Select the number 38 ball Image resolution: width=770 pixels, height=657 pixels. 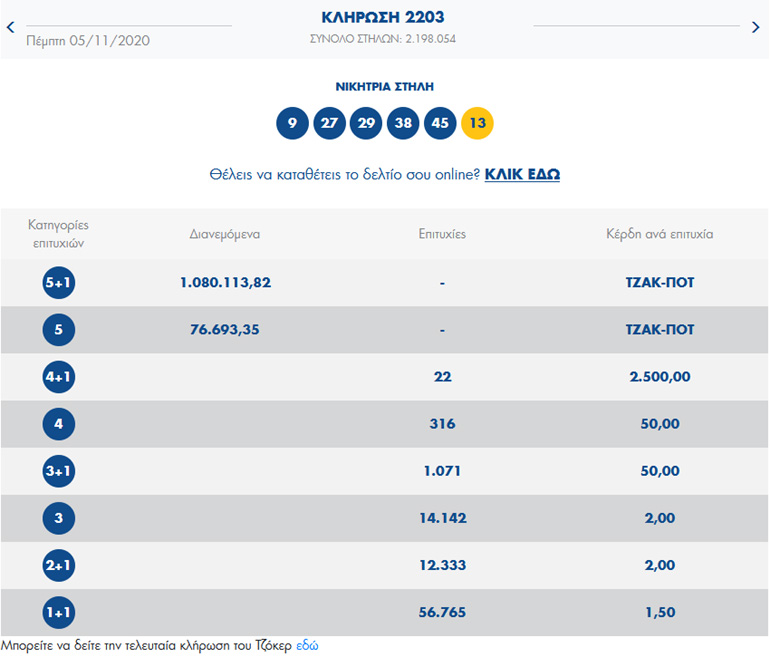pyautogui.click(x=403, y=123)
